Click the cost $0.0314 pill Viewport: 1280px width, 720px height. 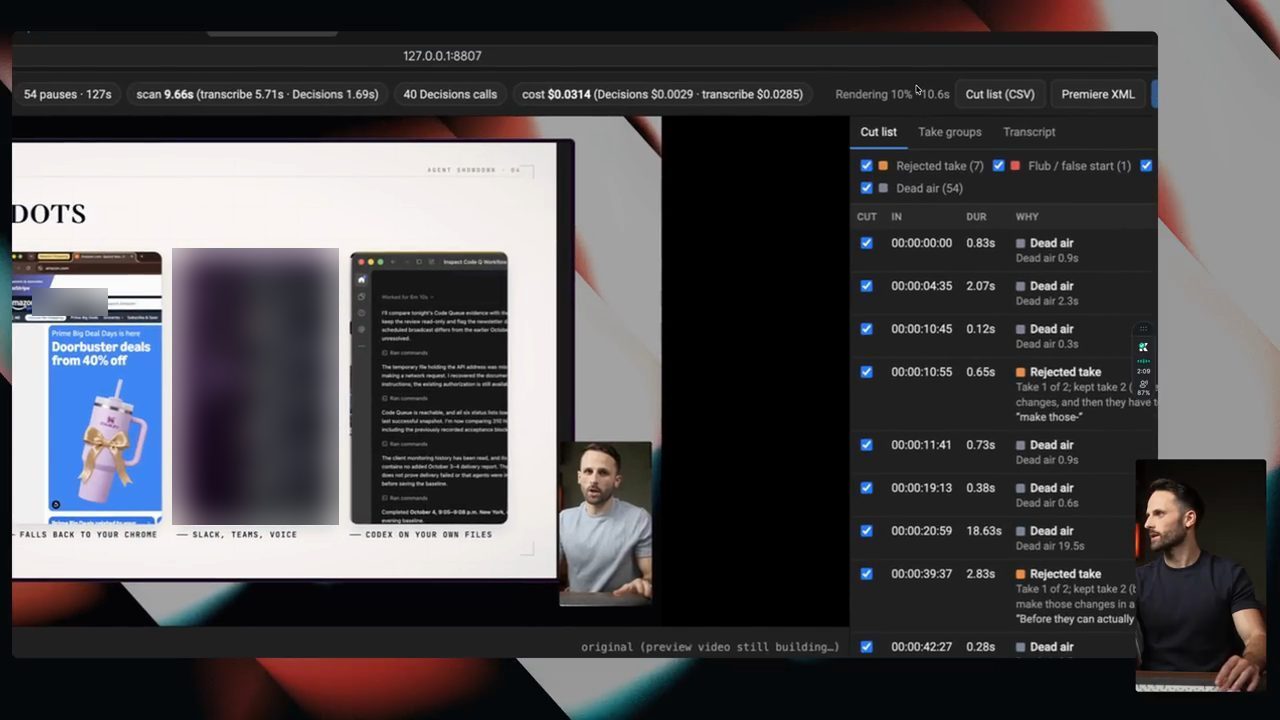662,94
